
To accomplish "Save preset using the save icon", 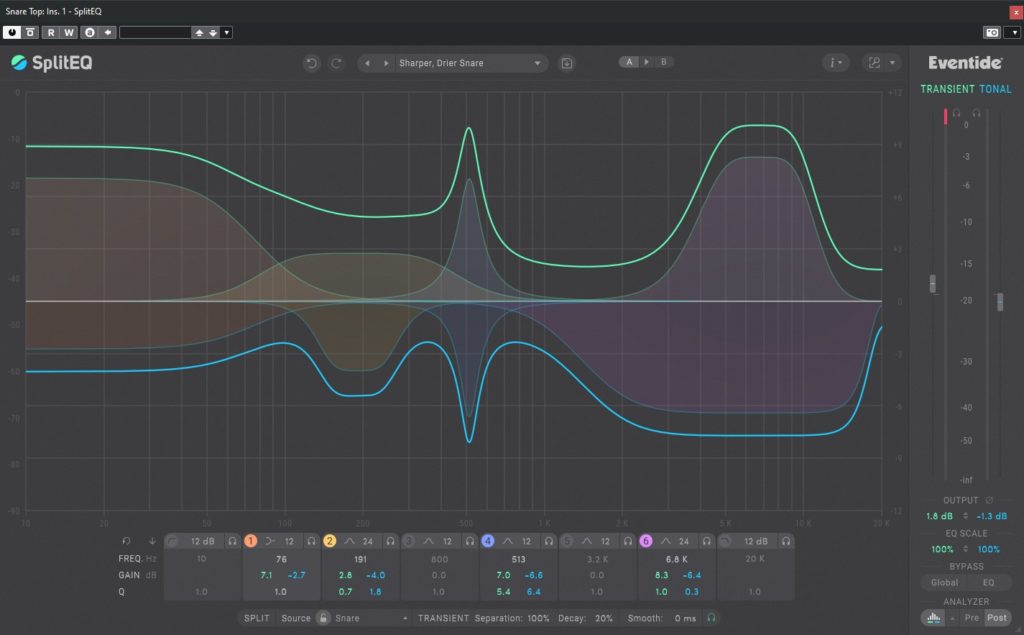I will coord(567,63).
